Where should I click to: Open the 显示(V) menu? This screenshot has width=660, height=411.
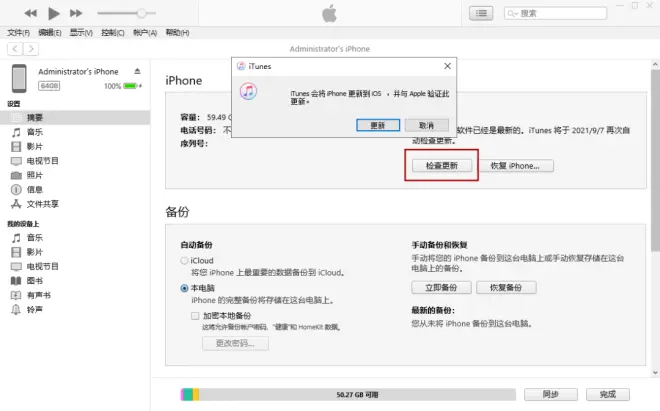[x=81, y=32]
